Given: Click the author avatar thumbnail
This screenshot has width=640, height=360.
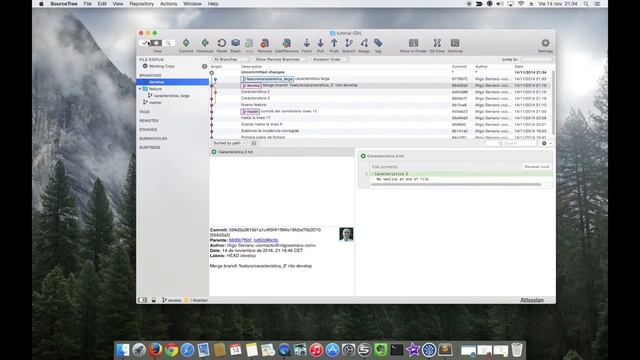Looking at the screenshot, I should click(346, 234).
